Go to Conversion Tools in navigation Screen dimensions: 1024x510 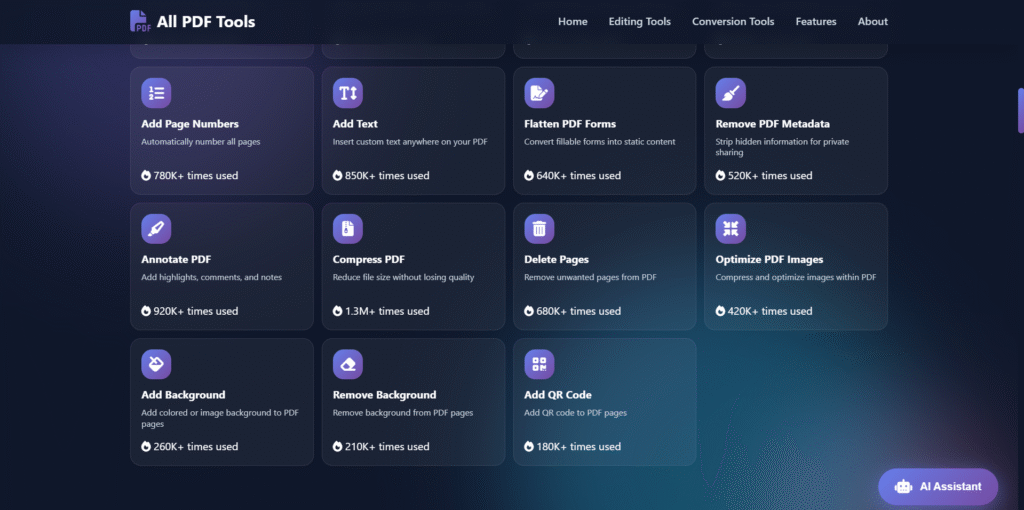coord(733,21)
